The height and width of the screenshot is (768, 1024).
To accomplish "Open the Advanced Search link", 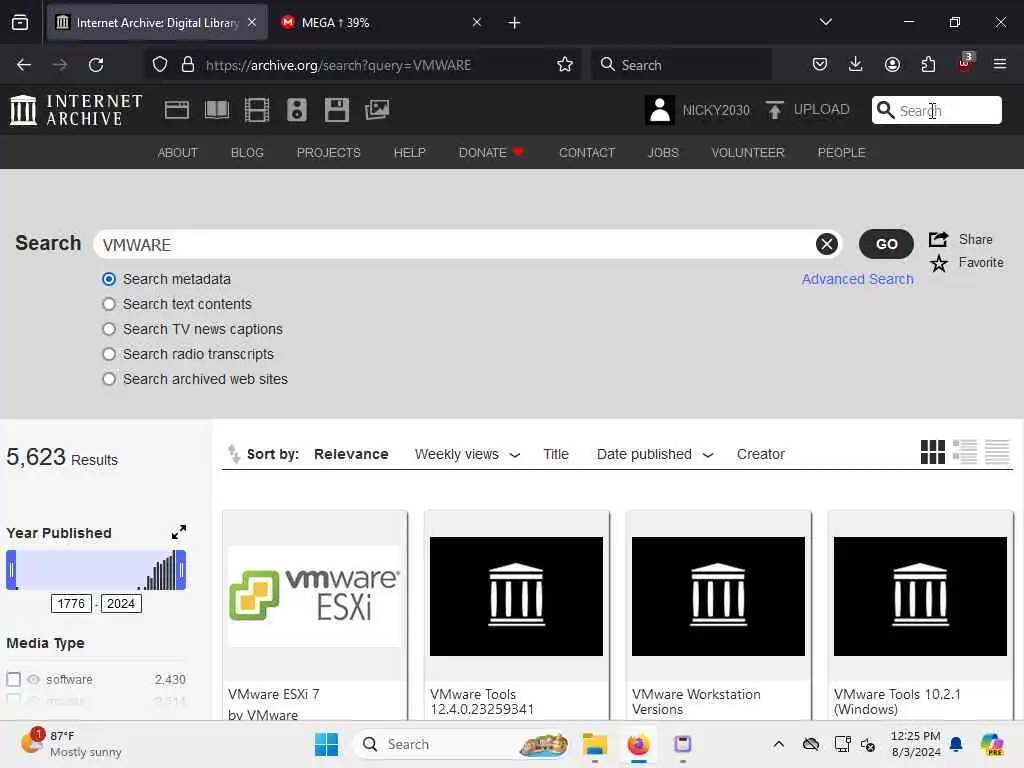I will click(857, 279).
